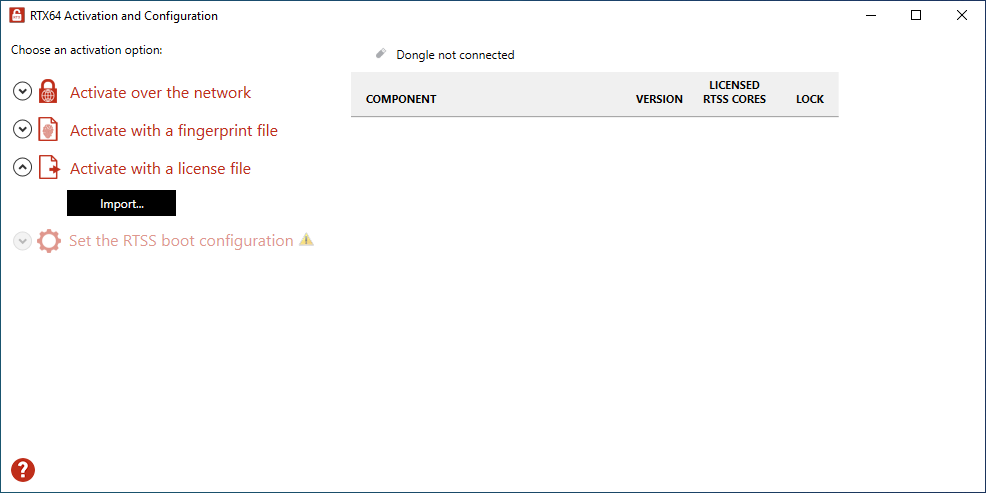Image resolution: width=986 pixels, height=493 pixels.
Task: Select the Activate with a fingerprint file text
Action: pos(174,131)
